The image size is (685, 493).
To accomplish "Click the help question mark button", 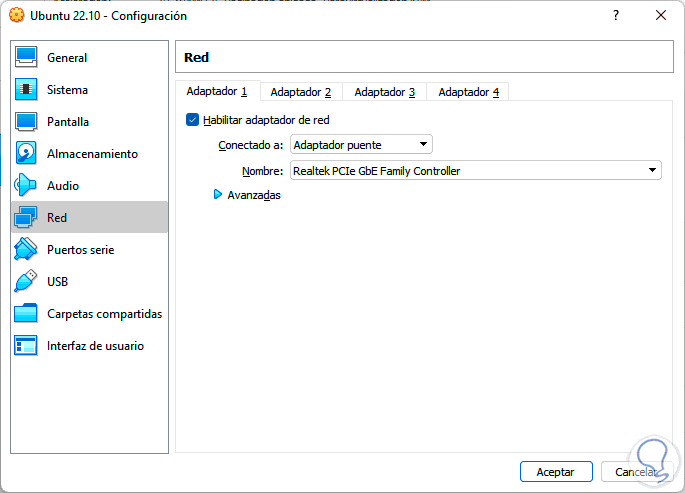I will coord(615,15).
